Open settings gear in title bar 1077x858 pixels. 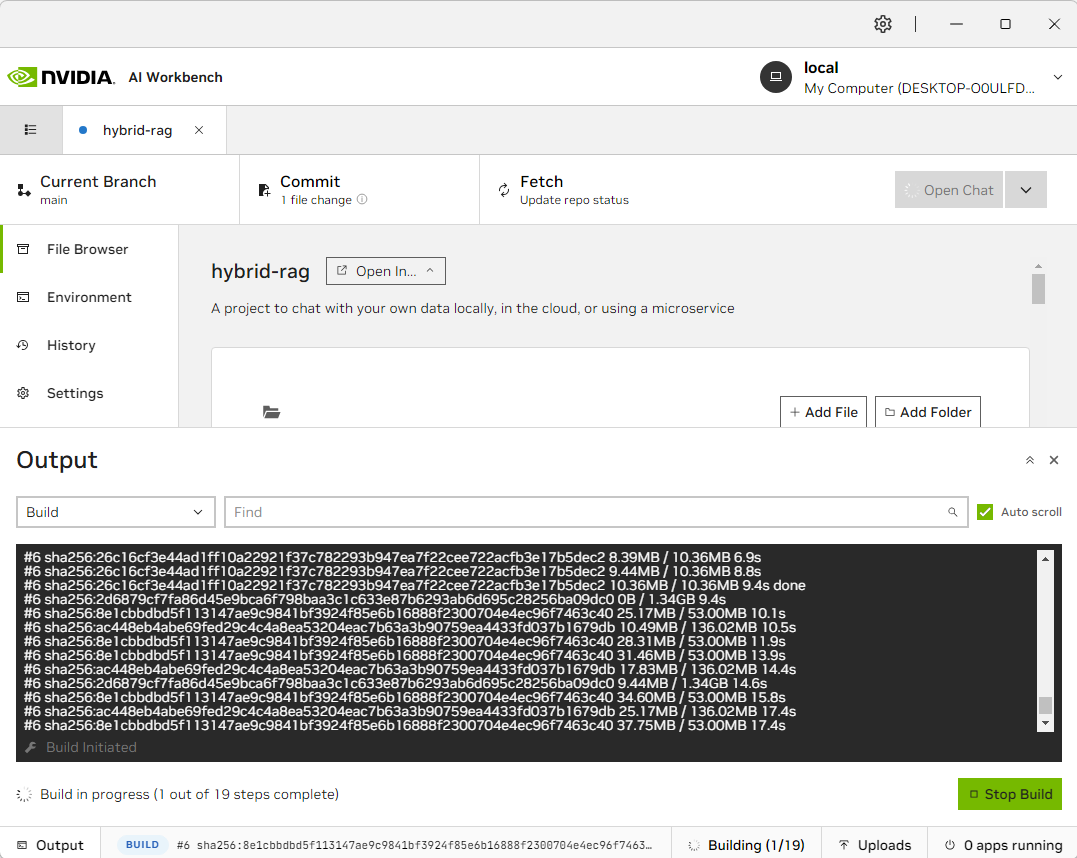(882, 24)
